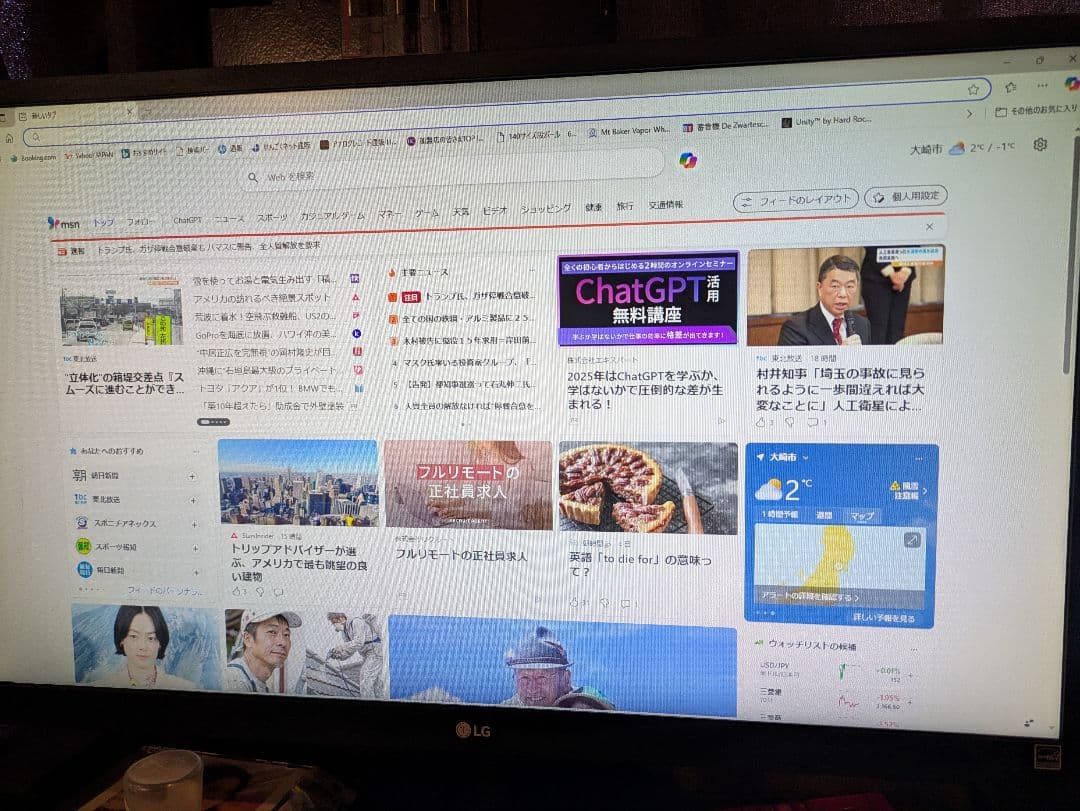Image resolution: width=1080 pixels, height=811 pixels.
Task: Click the 詳しい予報を見る link
Action: tap(883, 616)
